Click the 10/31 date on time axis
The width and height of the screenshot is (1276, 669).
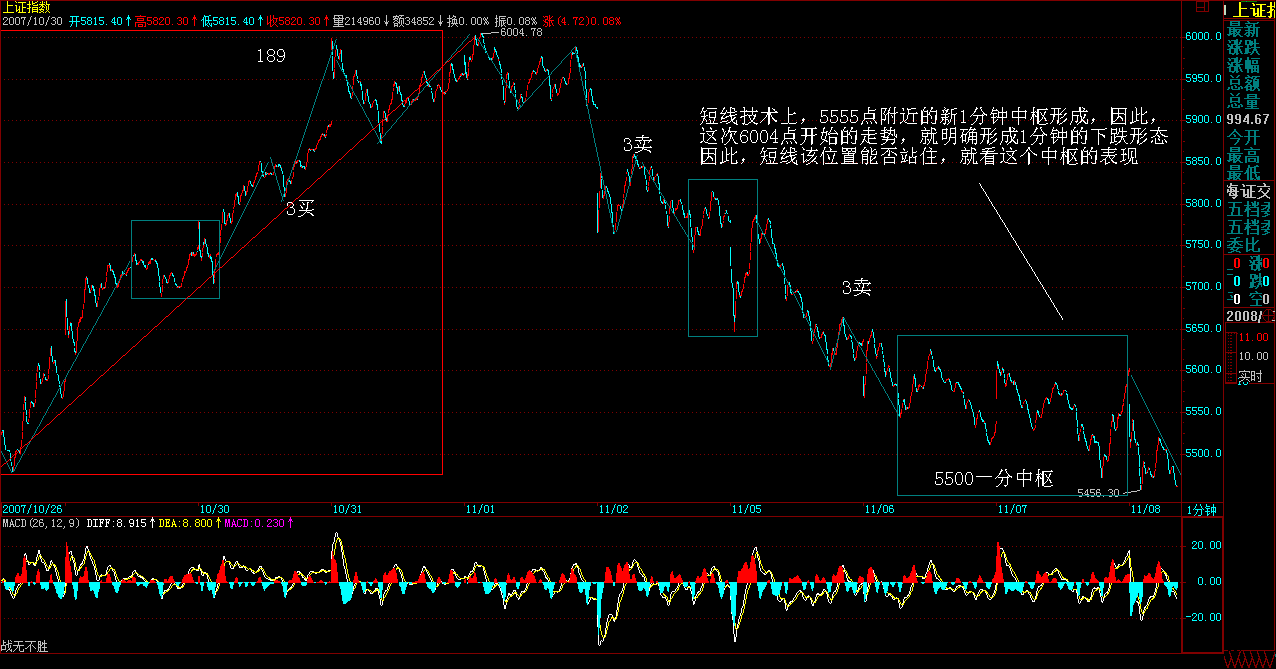(x=347, y=509)
